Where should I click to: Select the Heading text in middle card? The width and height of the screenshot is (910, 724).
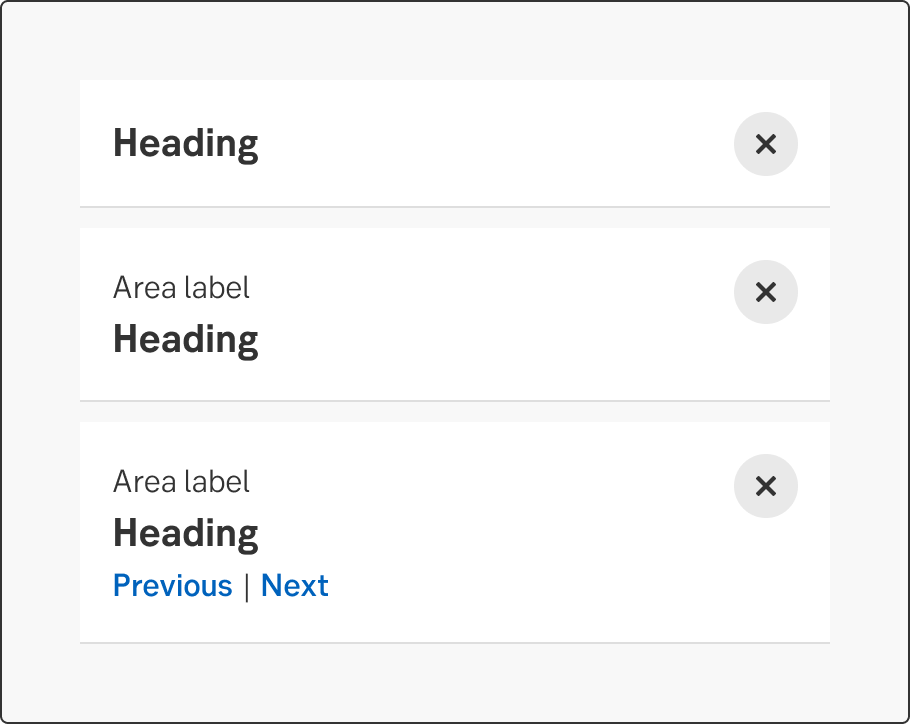(x=185, y=339)
